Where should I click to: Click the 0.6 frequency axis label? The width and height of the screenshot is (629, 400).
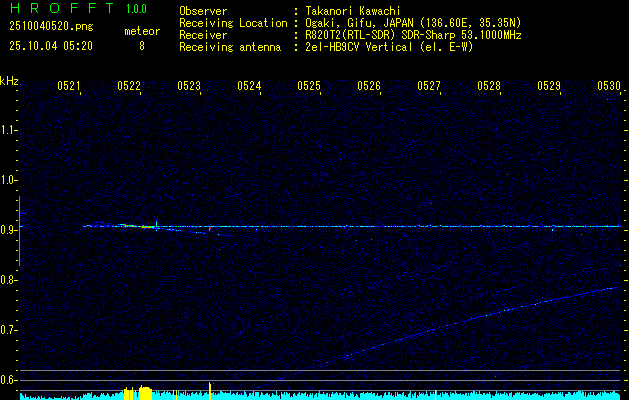(x=9, y=380)
